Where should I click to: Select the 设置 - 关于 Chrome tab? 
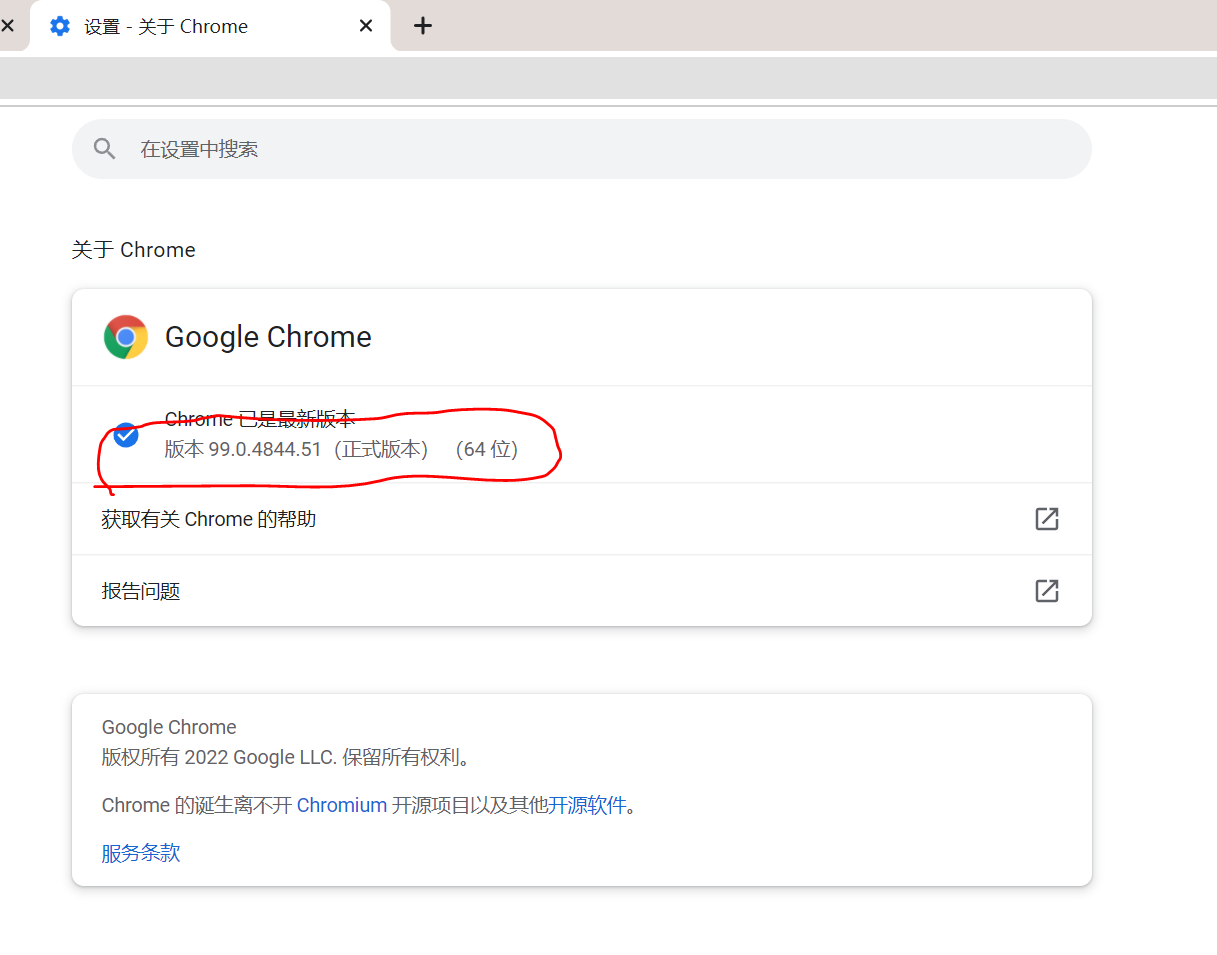[x=210, y=26]
